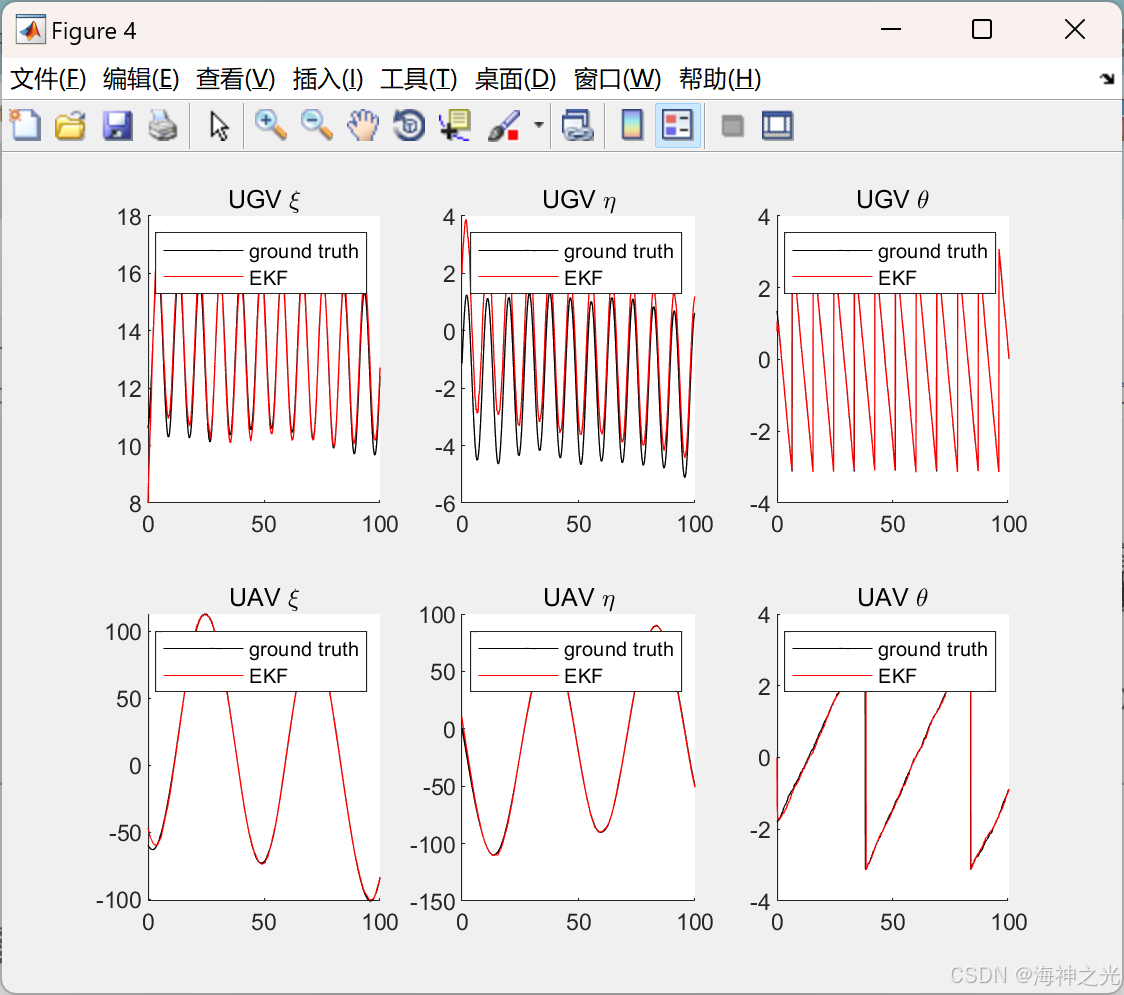Insert Colorbar using toolbar icon

pos(632,125)
